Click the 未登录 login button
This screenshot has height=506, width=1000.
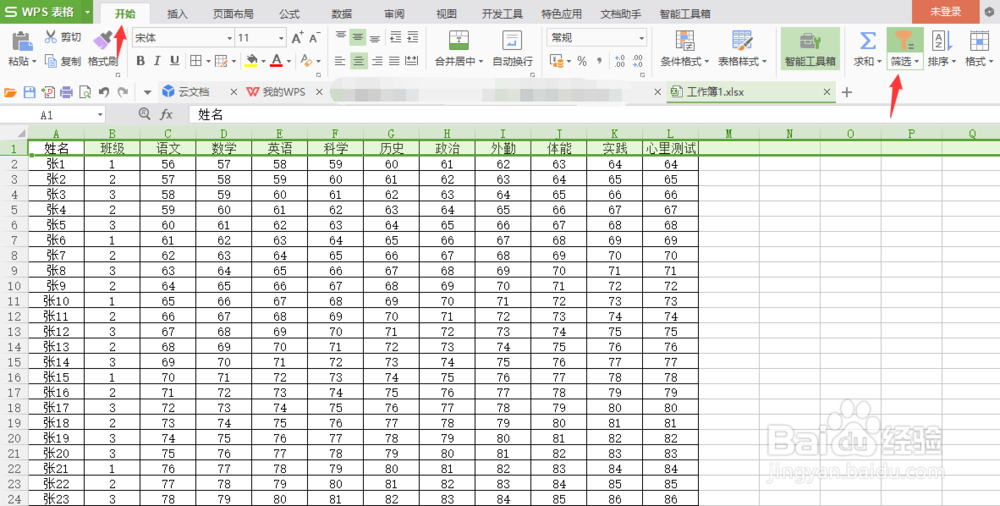pyautogui.click(x=945, y=11)
